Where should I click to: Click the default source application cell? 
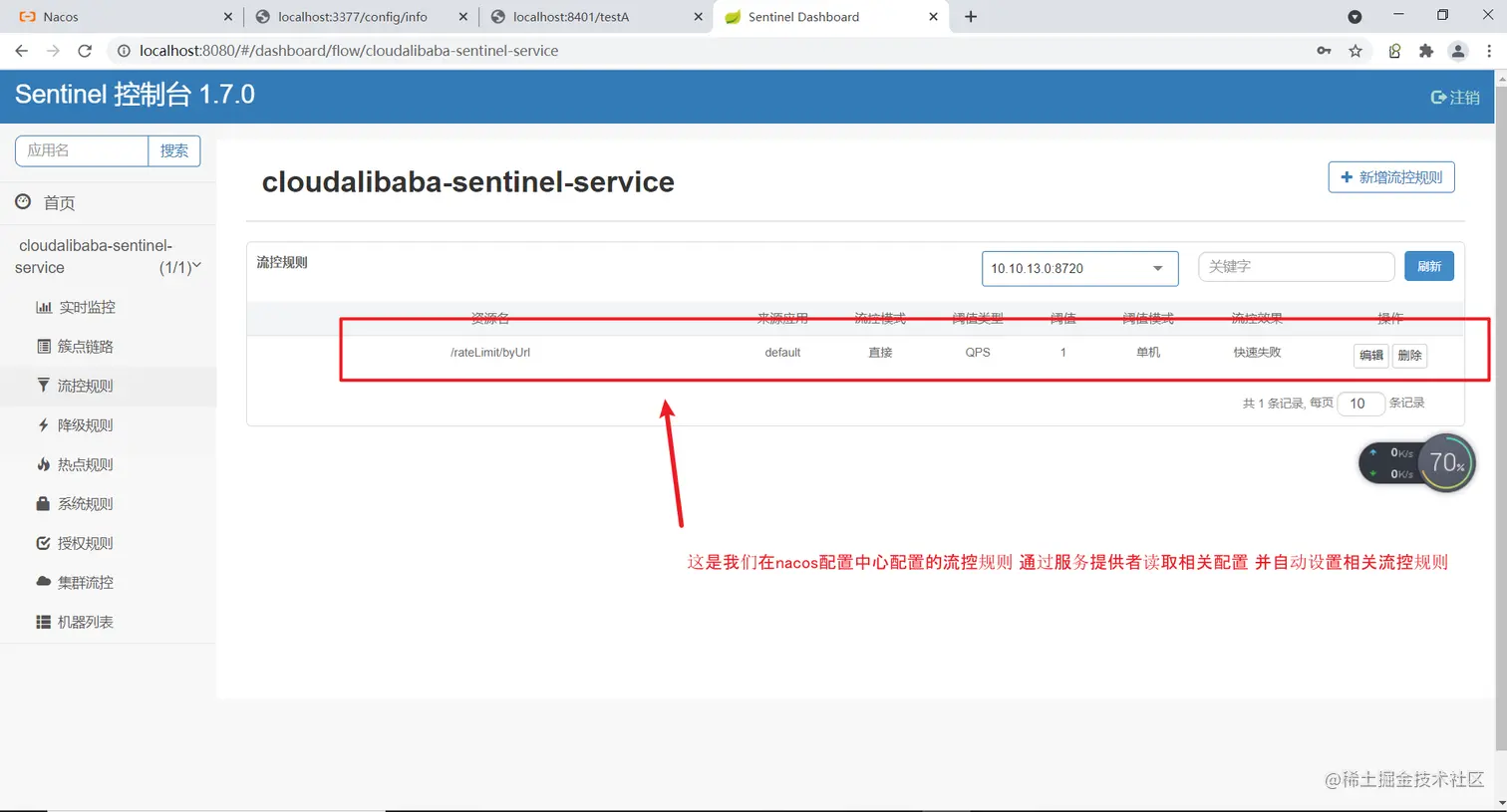pyautogui.click(x=782, y=353)
